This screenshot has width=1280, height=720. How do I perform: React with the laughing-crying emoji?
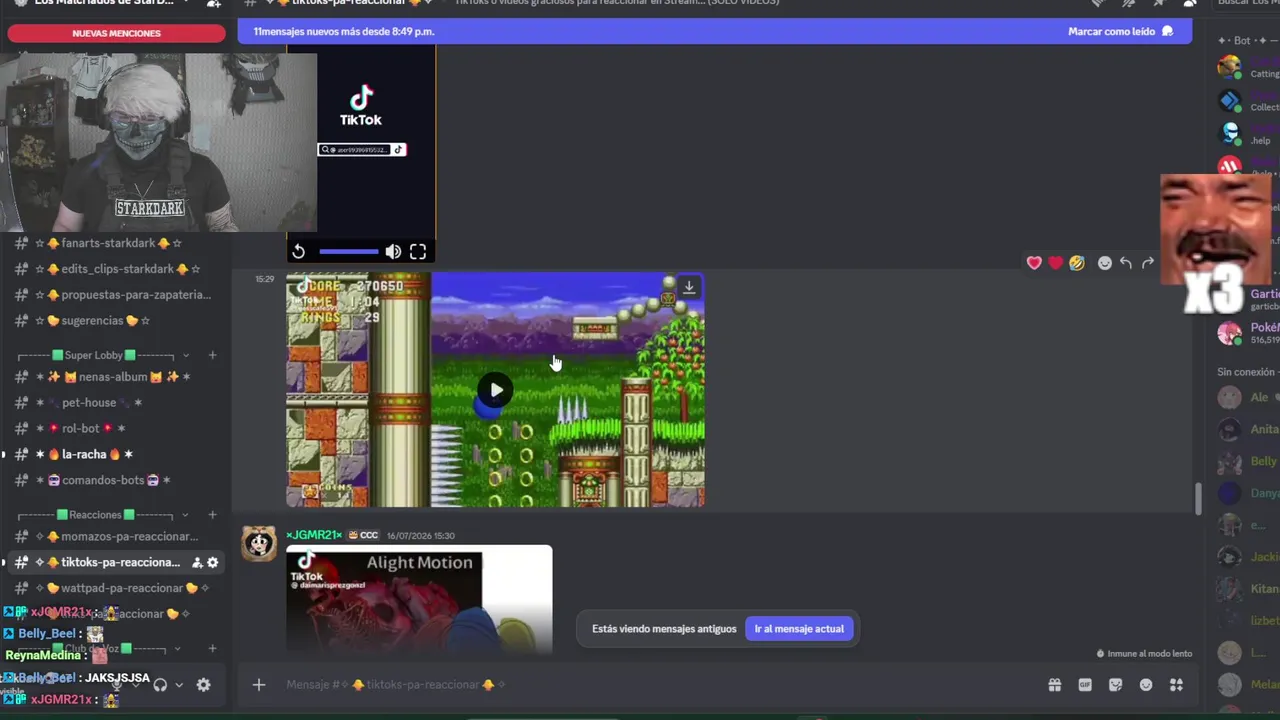[x=1076, y=263]
